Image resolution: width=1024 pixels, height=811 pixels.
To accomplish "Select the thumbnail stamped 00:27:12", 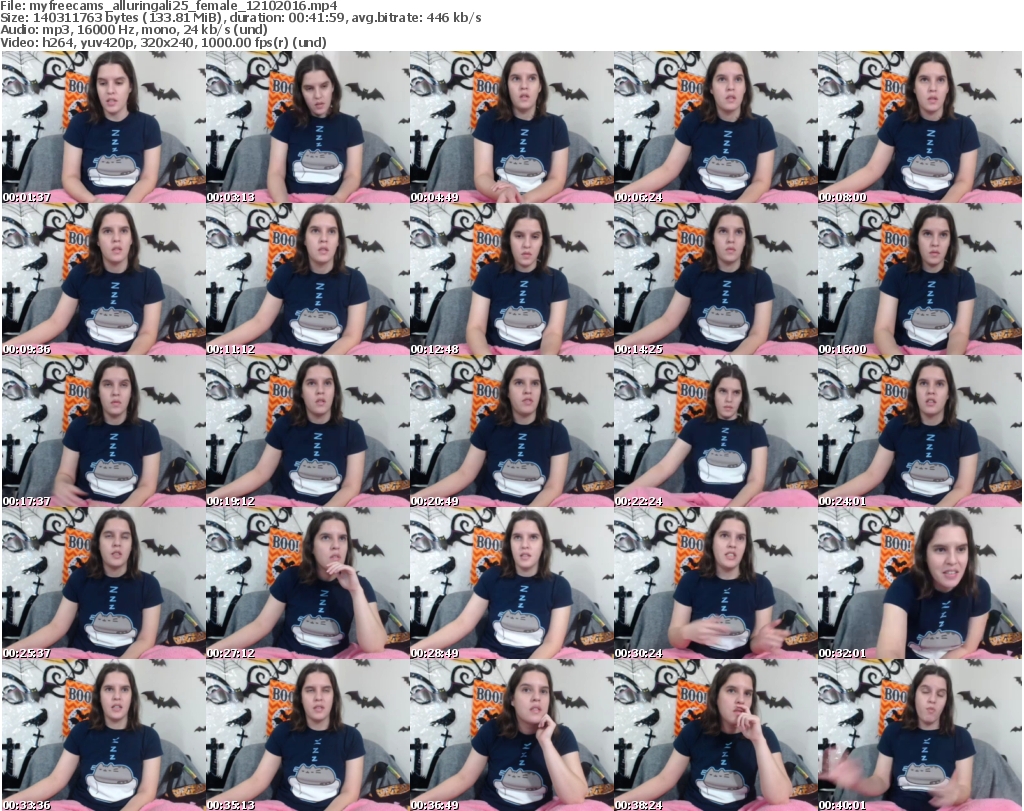I will point(308,584).
